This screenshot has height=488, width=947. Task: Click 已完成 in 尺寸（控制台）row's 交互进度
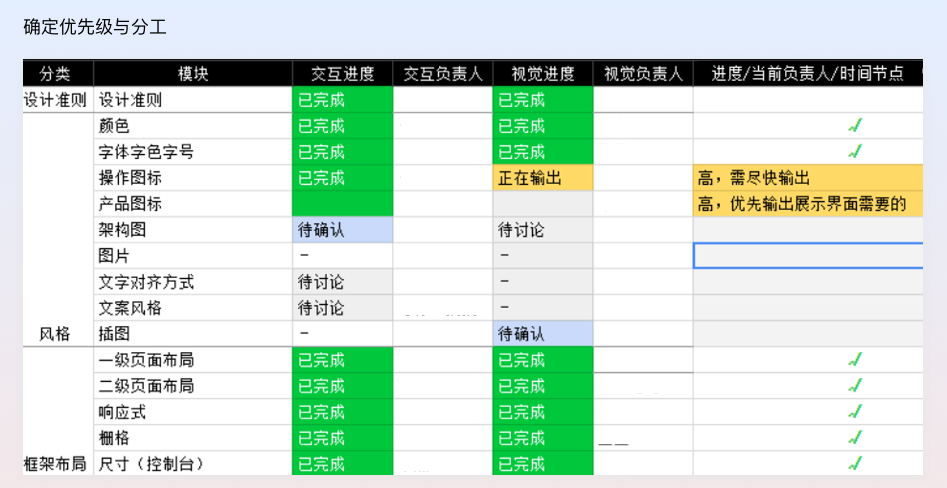(x=342, y=463)
